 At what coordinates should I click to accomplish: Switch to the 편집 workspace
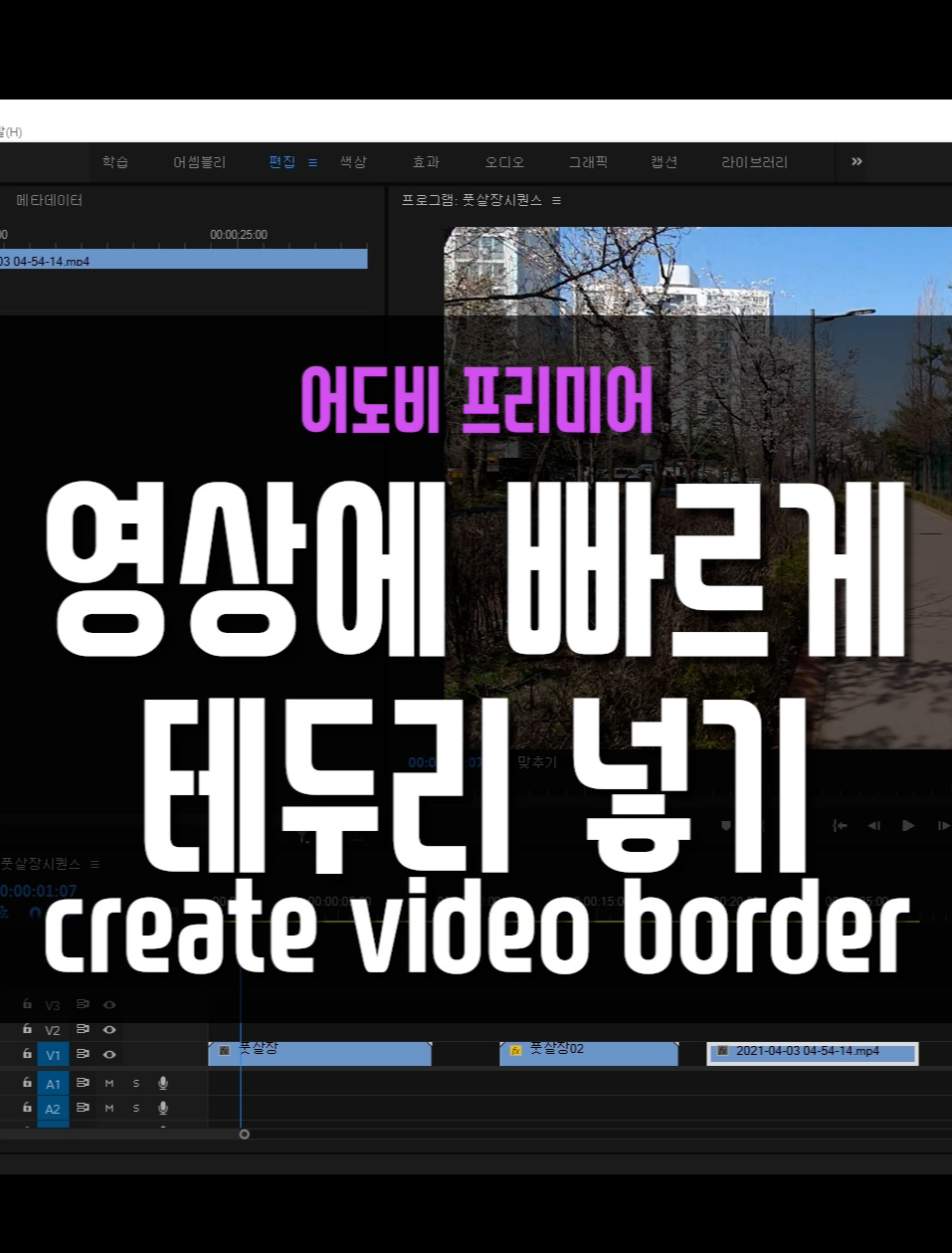[x=282, y=162]
